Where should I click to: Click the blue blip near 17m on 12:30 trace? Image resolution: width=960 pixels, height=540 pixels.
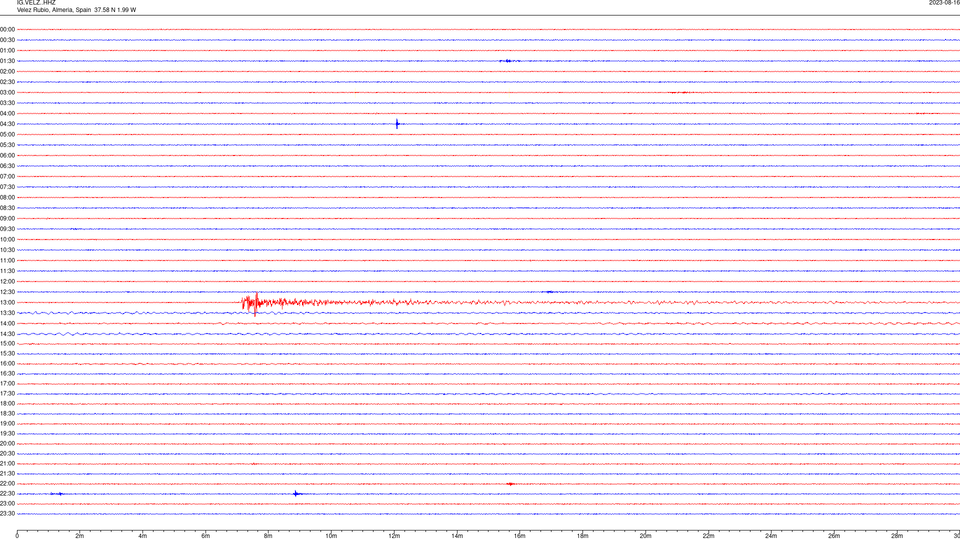point(550,292)
